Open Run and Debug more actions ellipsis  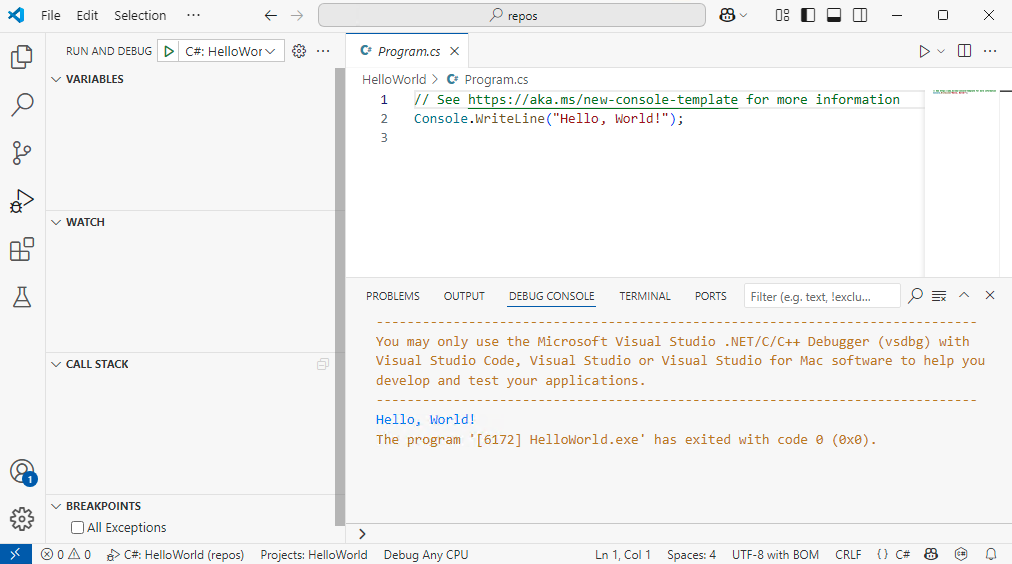point(323,51)
